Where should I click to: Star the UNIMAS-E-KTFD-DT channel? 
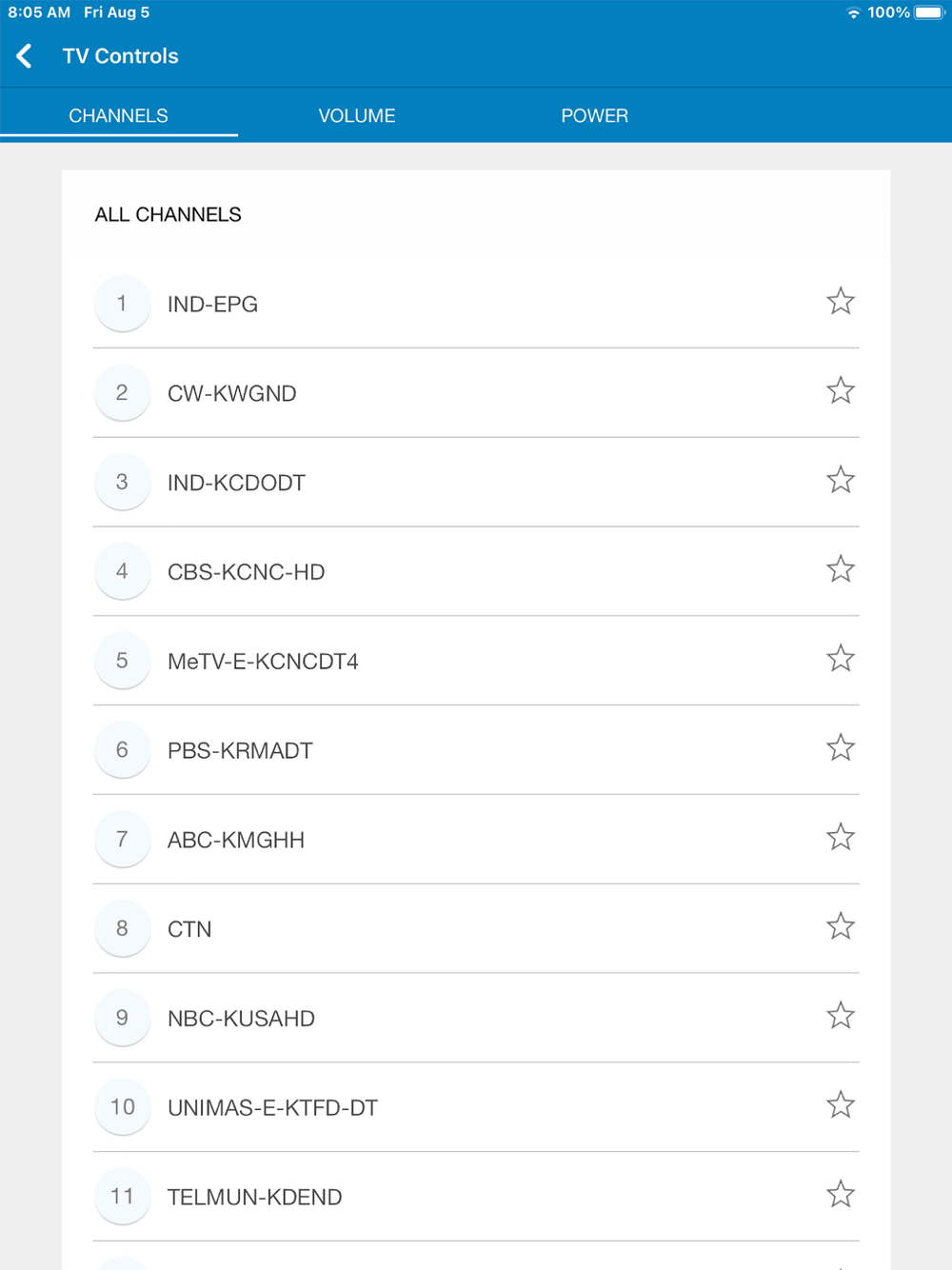[x=840, y=1105]
